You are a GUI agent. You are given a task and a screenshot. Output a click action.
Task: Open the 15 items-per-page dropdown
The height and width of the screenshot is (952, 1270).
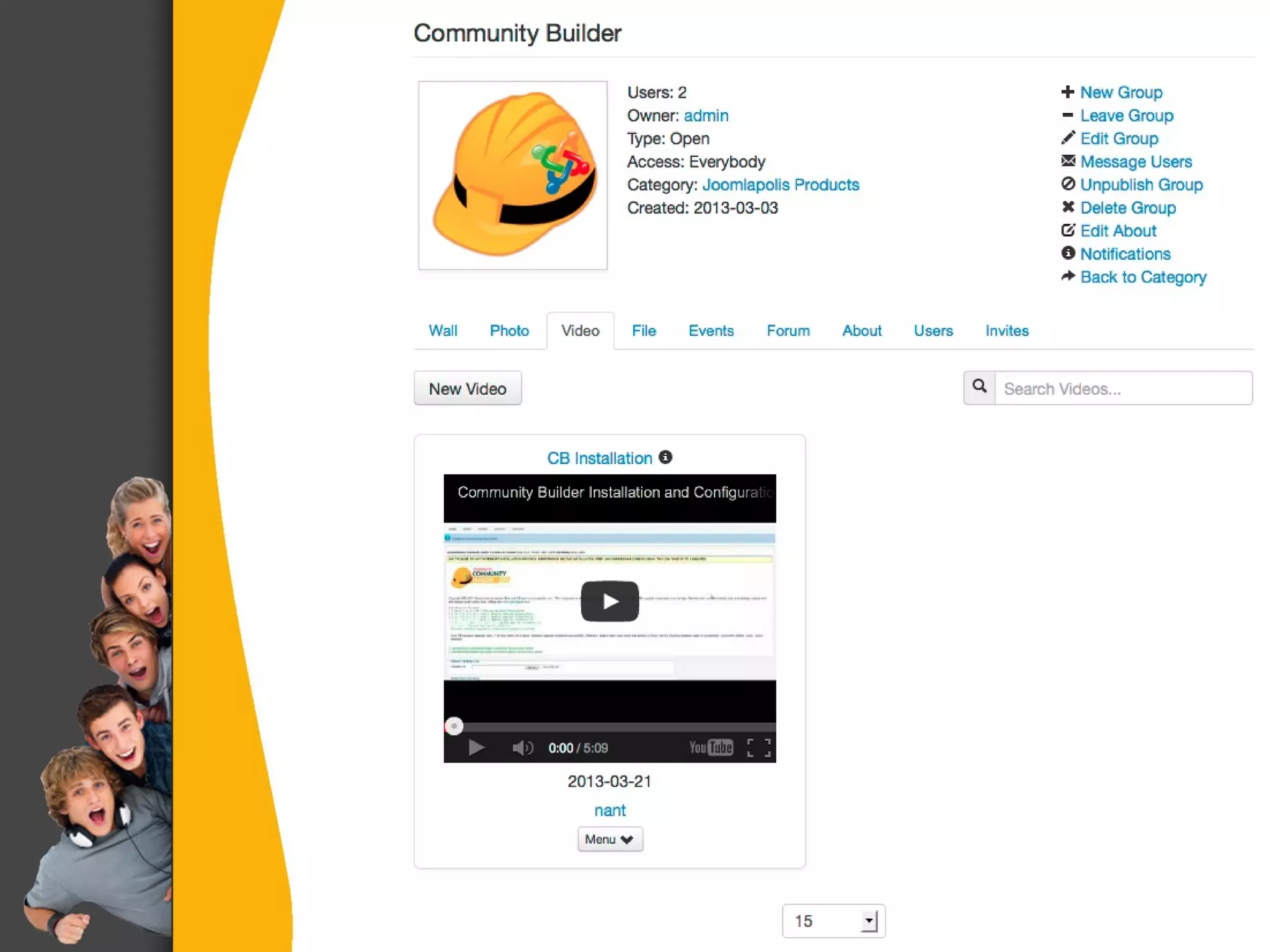coord(833,921)
